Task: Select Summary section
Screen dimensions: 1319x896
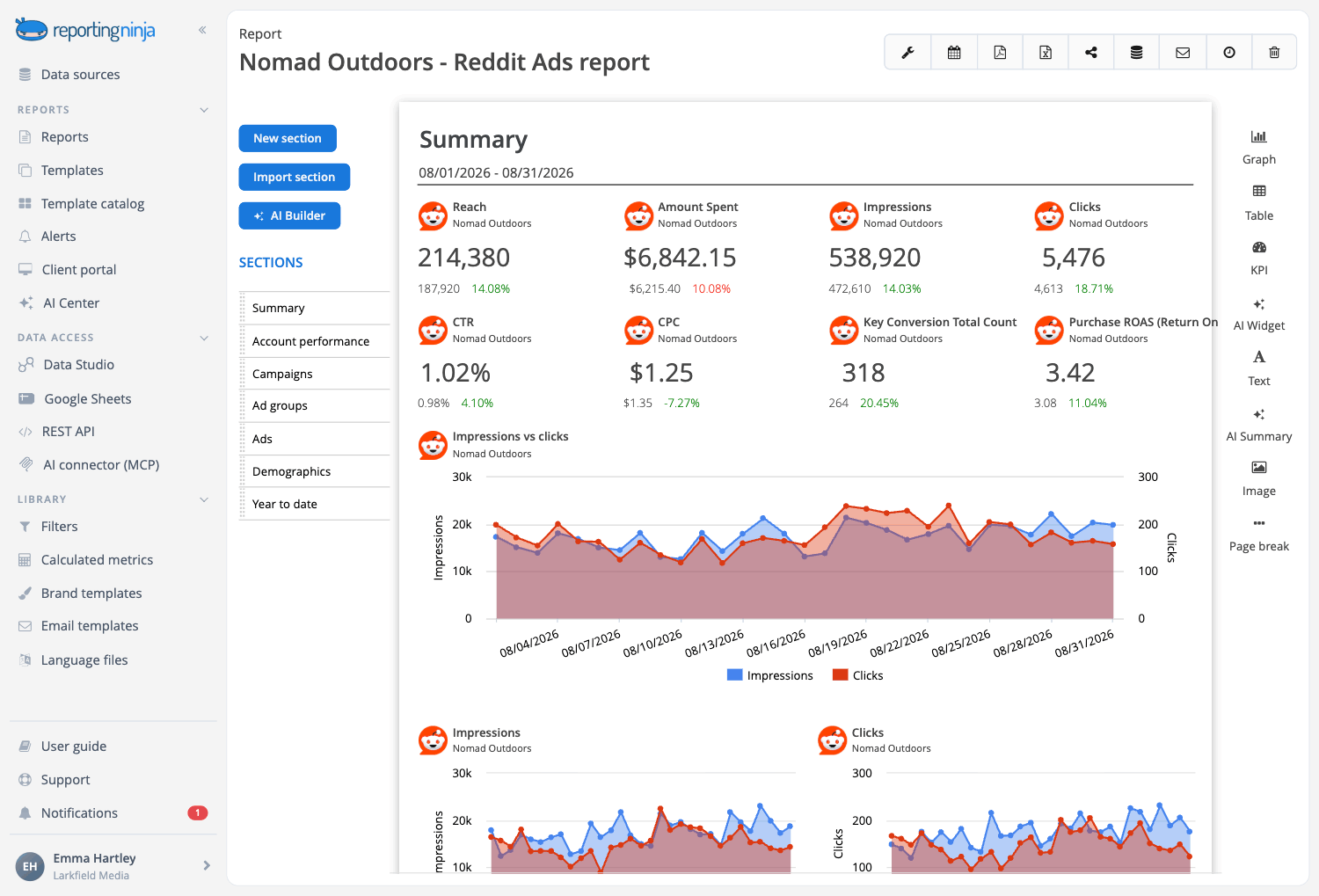Action: (x=315, y=308)
